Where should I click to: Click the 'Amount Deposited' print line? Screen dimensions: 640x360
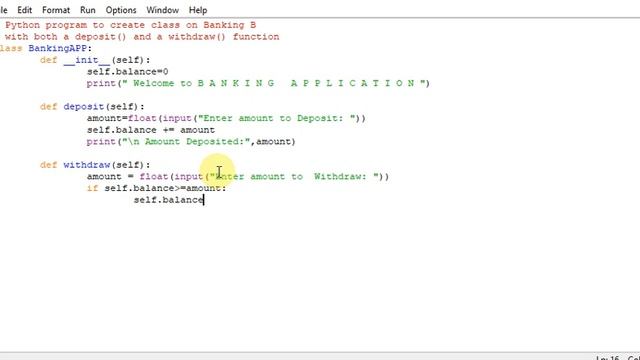coord(191,142)
